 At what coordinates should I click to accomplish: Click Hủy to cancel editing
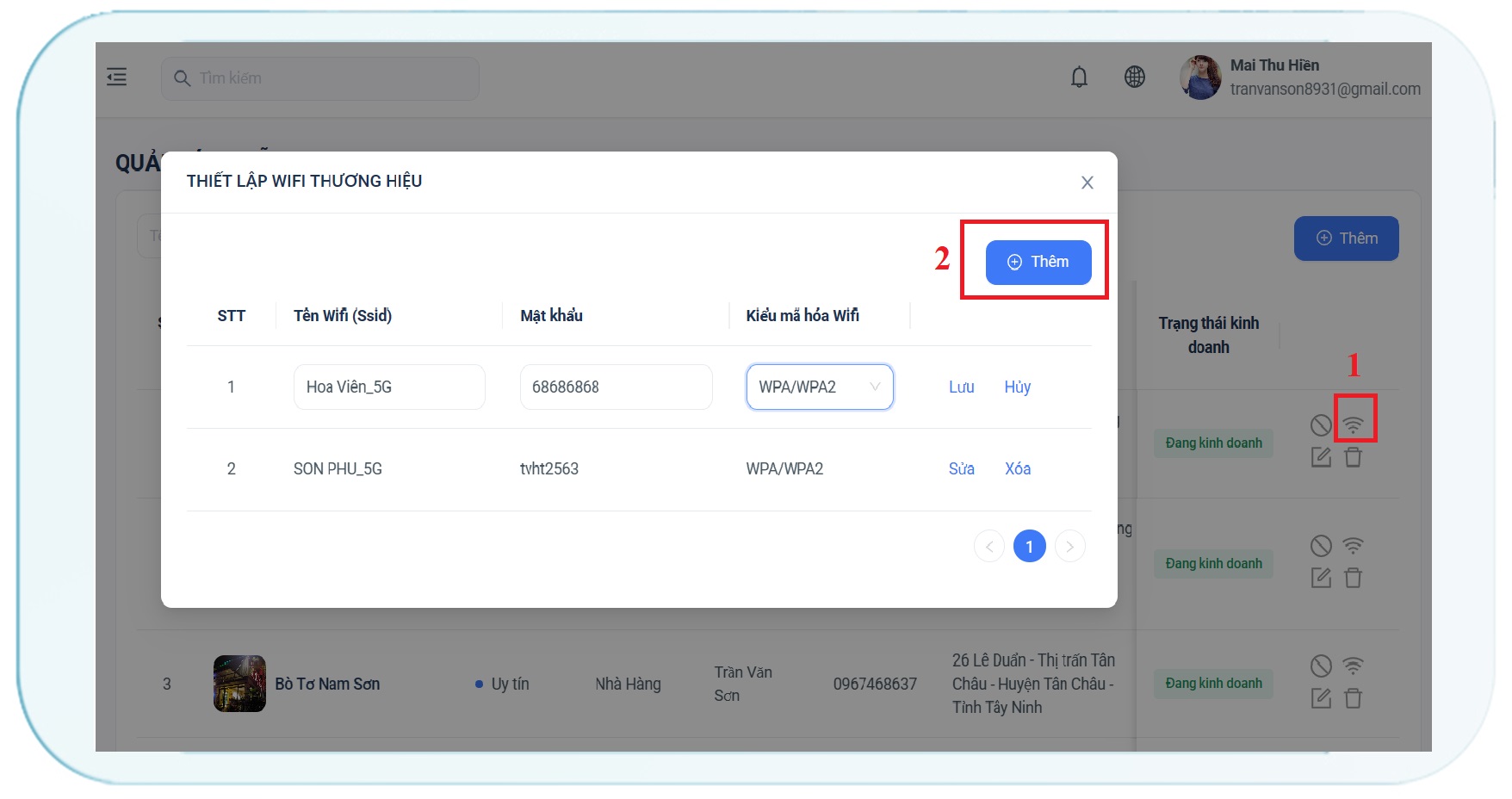pyautogui.click(x=1017, y=387)
